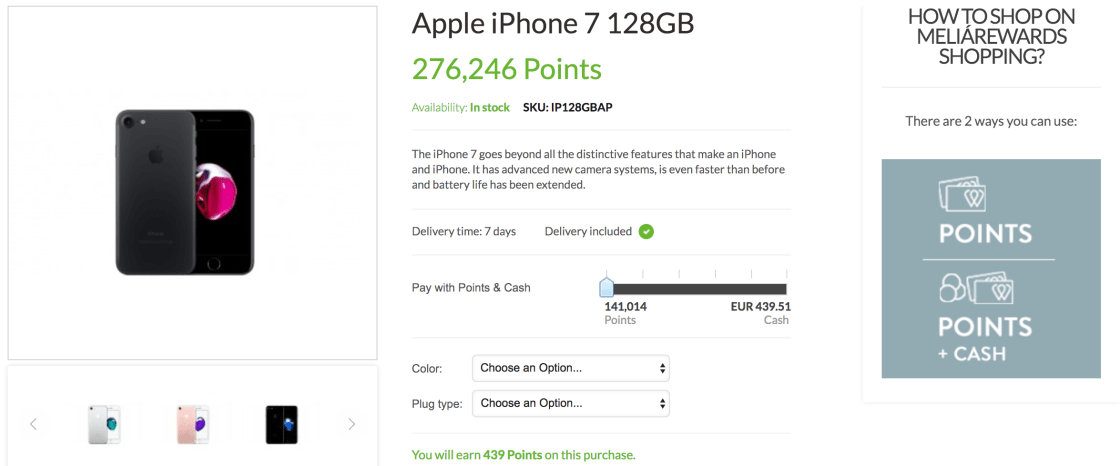Screen dimensions: 1120x466
Task: Click the 276,246 Points price
Action: pos(507,69)
